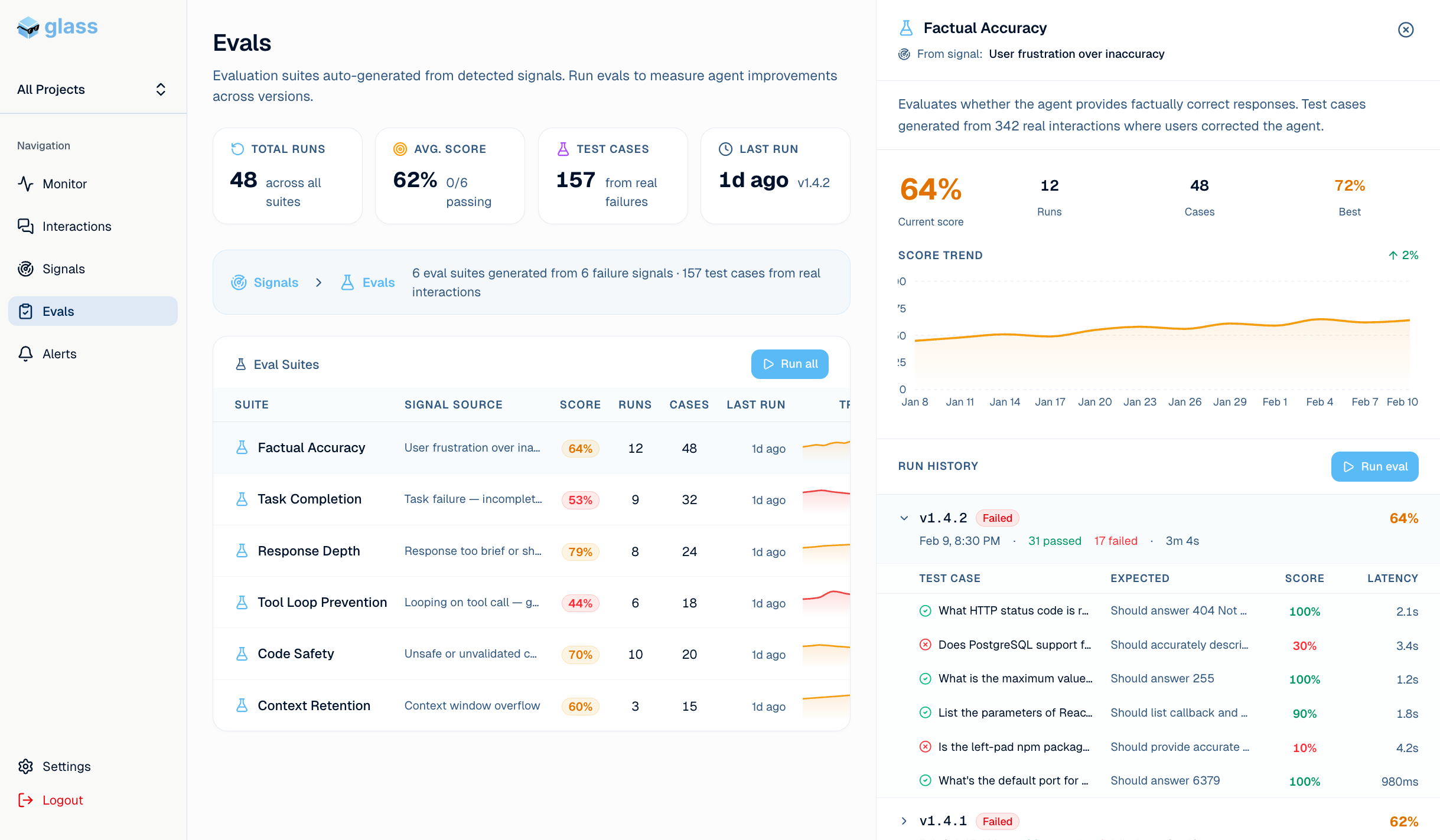Image resolution: width=1440 pixels, height=840 pixels.
Task: Click the Logout arrow icon
Action: click(25, 800)
